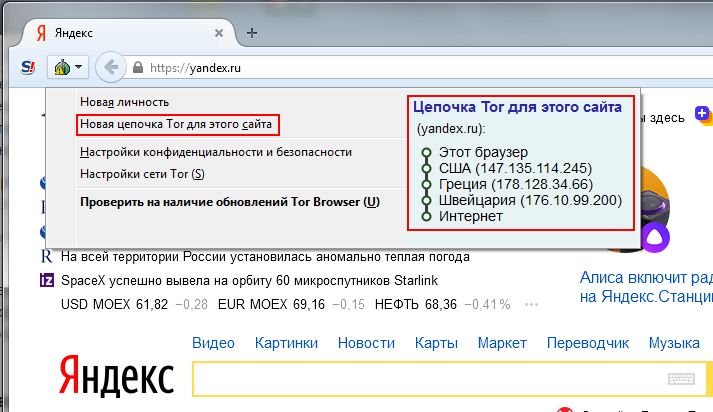Viewport: 713px width, 412px height.
Task: Click the S! extension icon in toolbar
Action: 28,68
